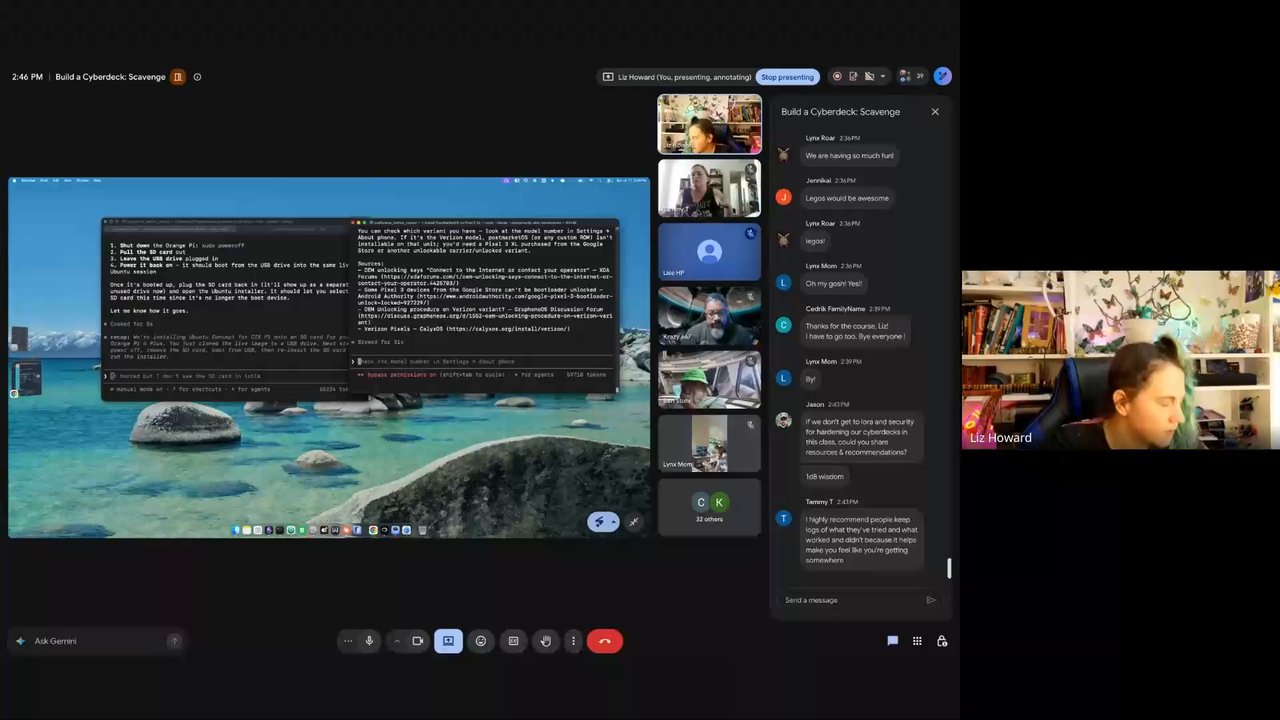Click the send message arrow icon
This screenshot has height=720, width=1280.
931,600
